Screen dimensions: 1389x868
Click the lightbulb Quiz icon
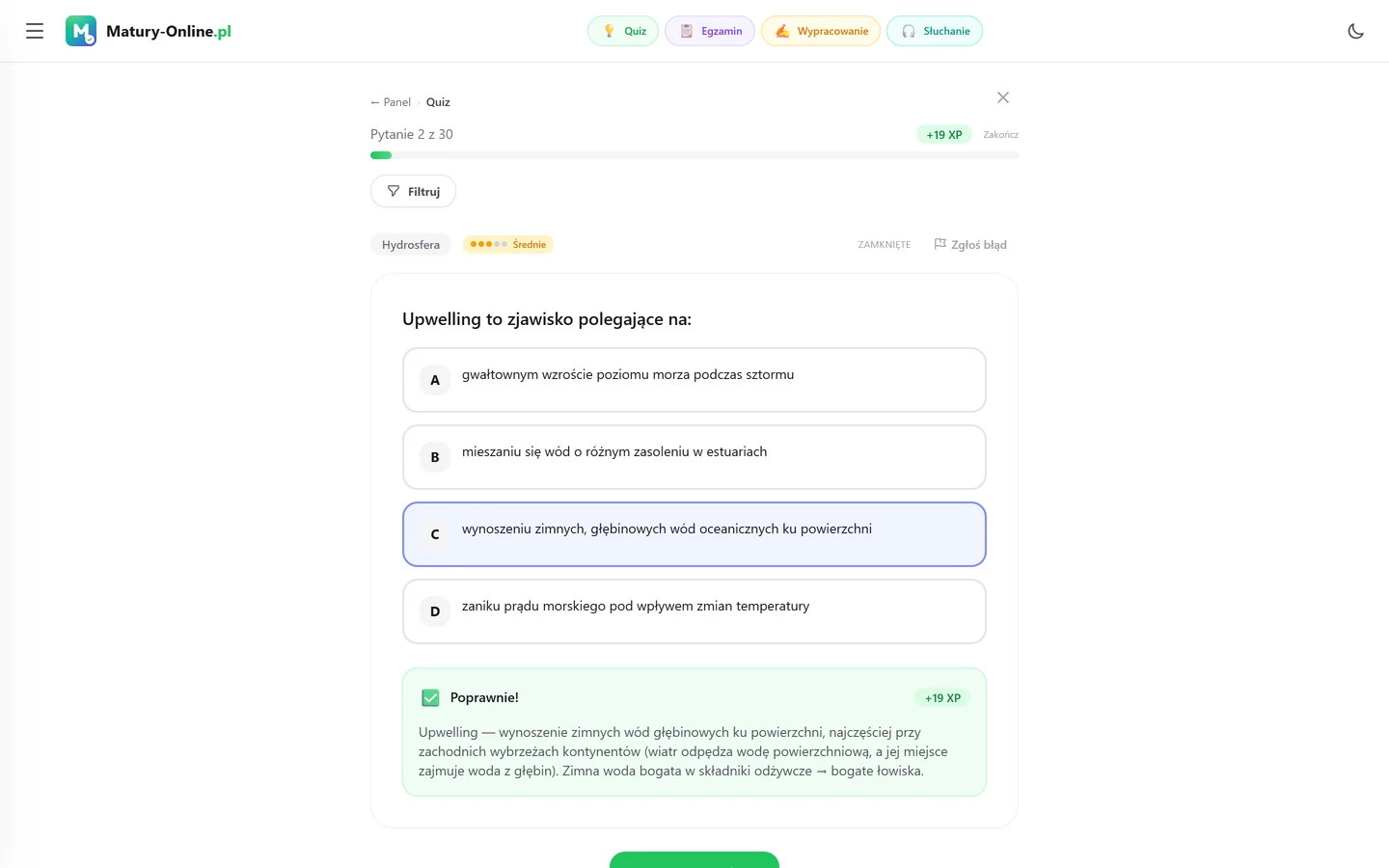pyautogui.click(x=609, y=31)
